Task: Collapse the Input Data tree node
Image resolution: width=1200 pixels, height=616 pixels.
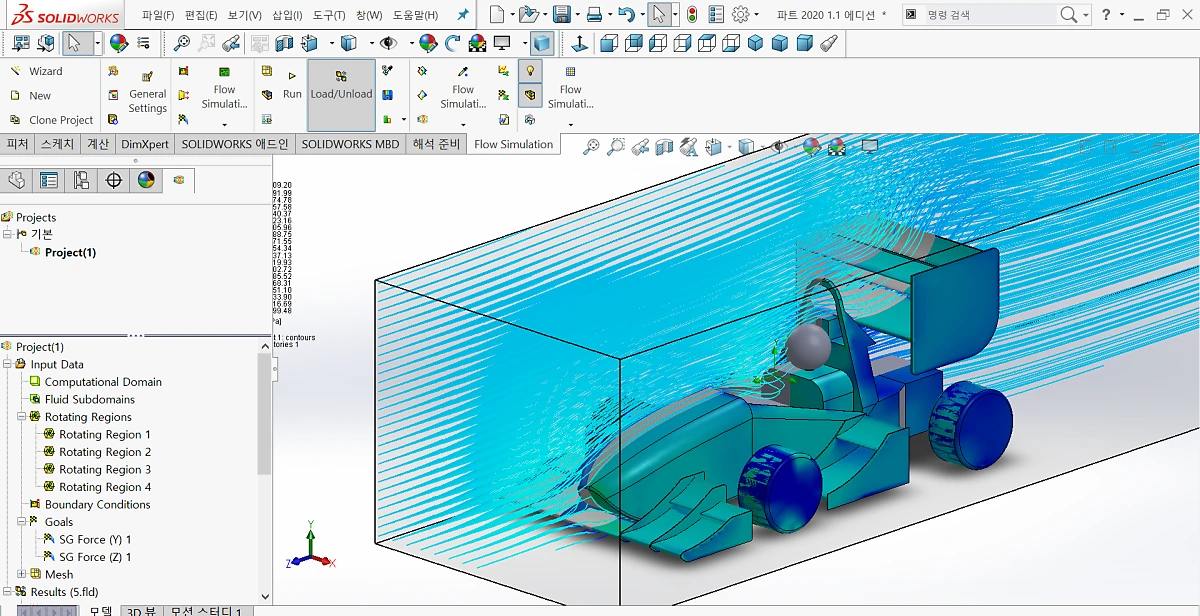Action: (8, 364)
